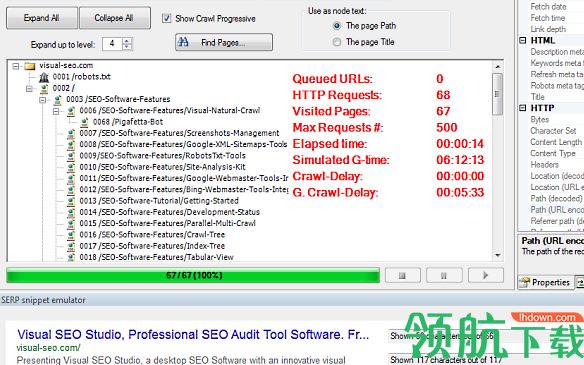The image size is (584, 365).
Task: Click the Expand All button
Action: click(42, 18)
